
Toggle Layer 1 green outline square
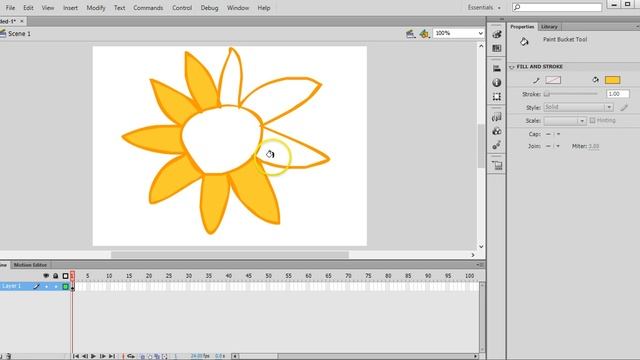point(65,287)
